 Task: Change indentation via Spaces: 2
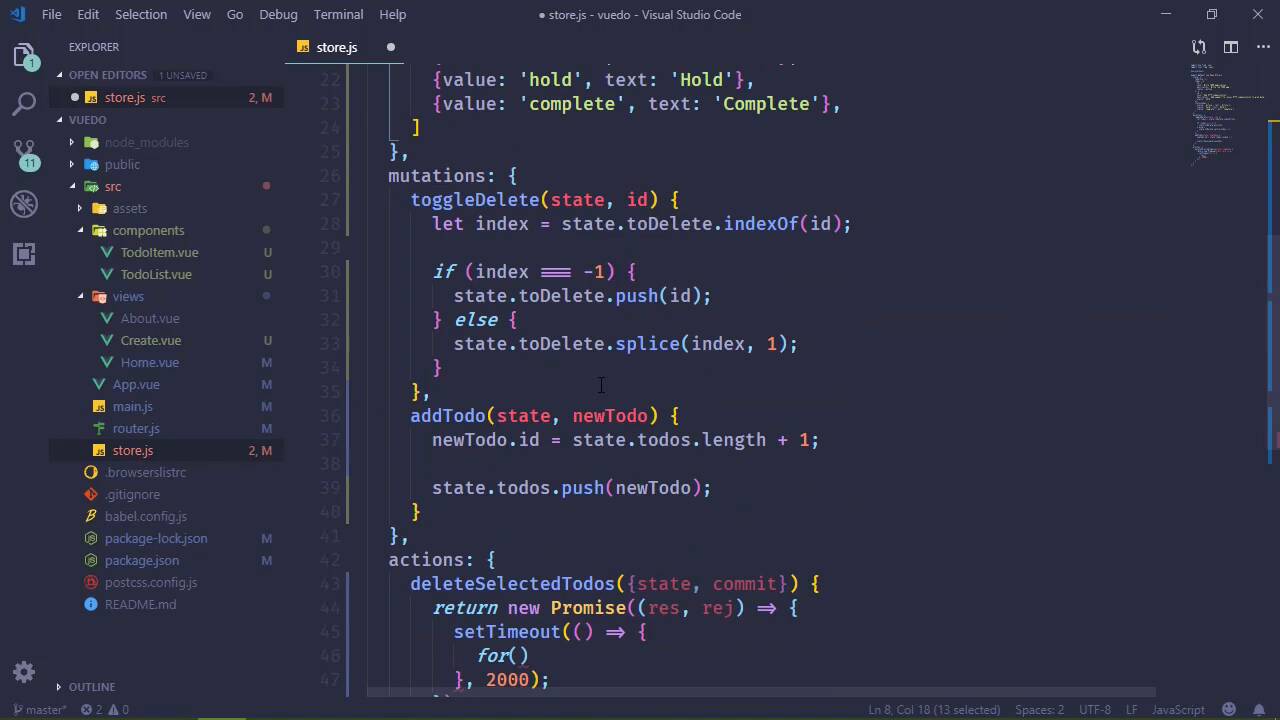pyautogui.click(x=1039, y=710)
